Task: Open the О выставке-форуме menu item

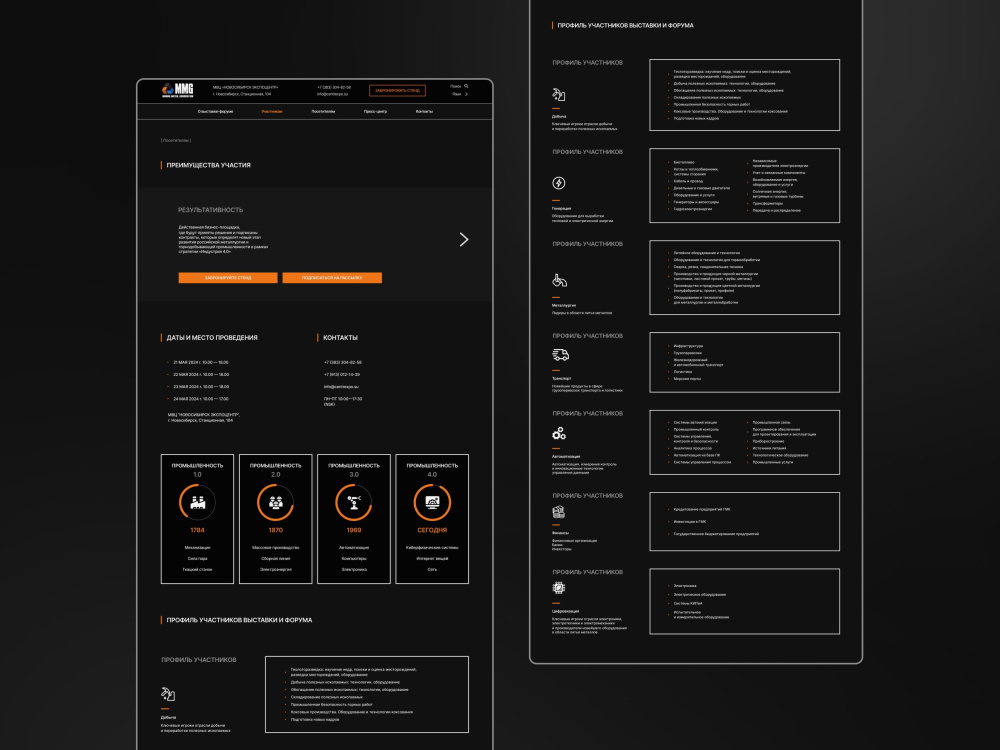Action: coord(216,112)
